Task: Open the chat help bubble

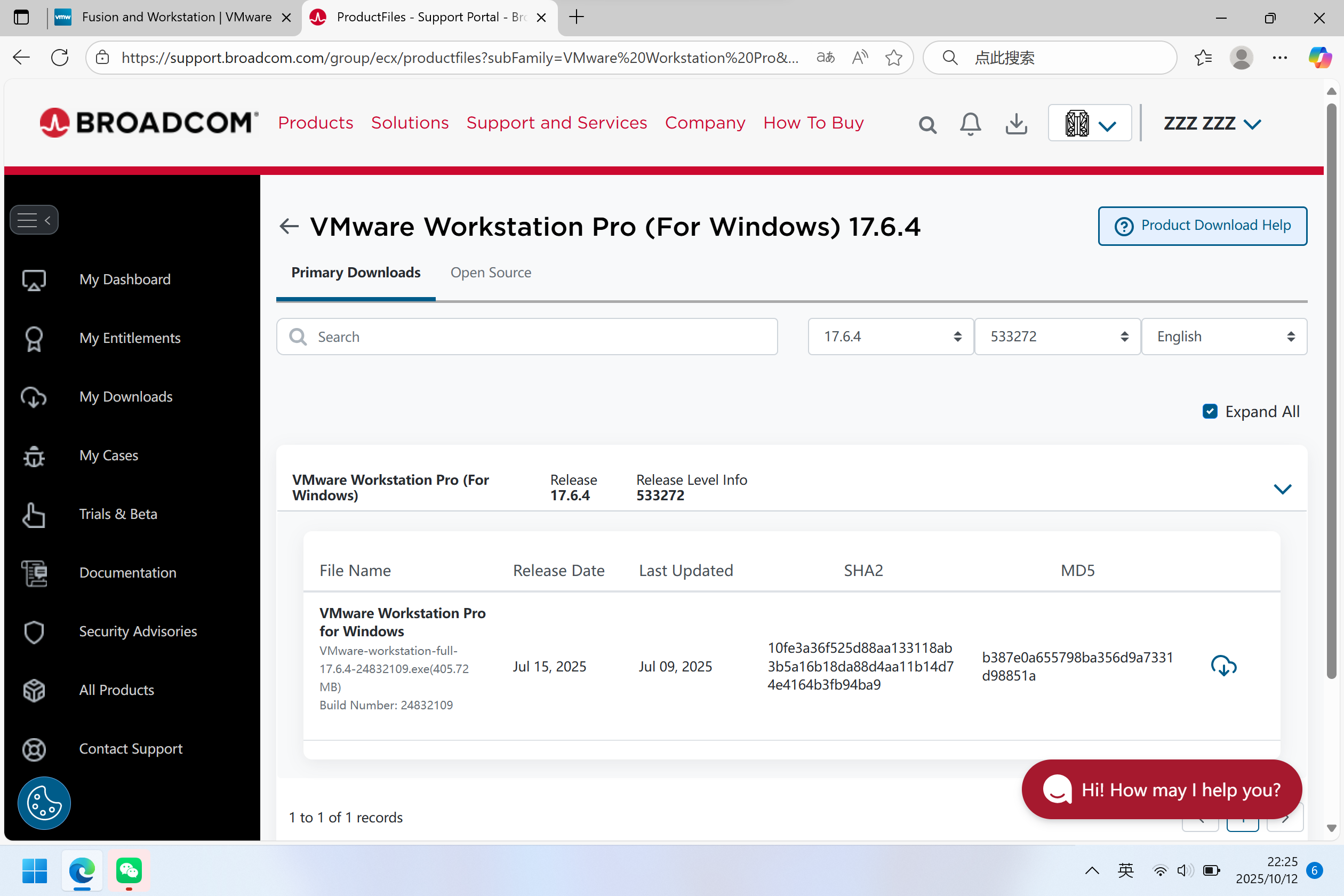Action: tap(1162, 789)
